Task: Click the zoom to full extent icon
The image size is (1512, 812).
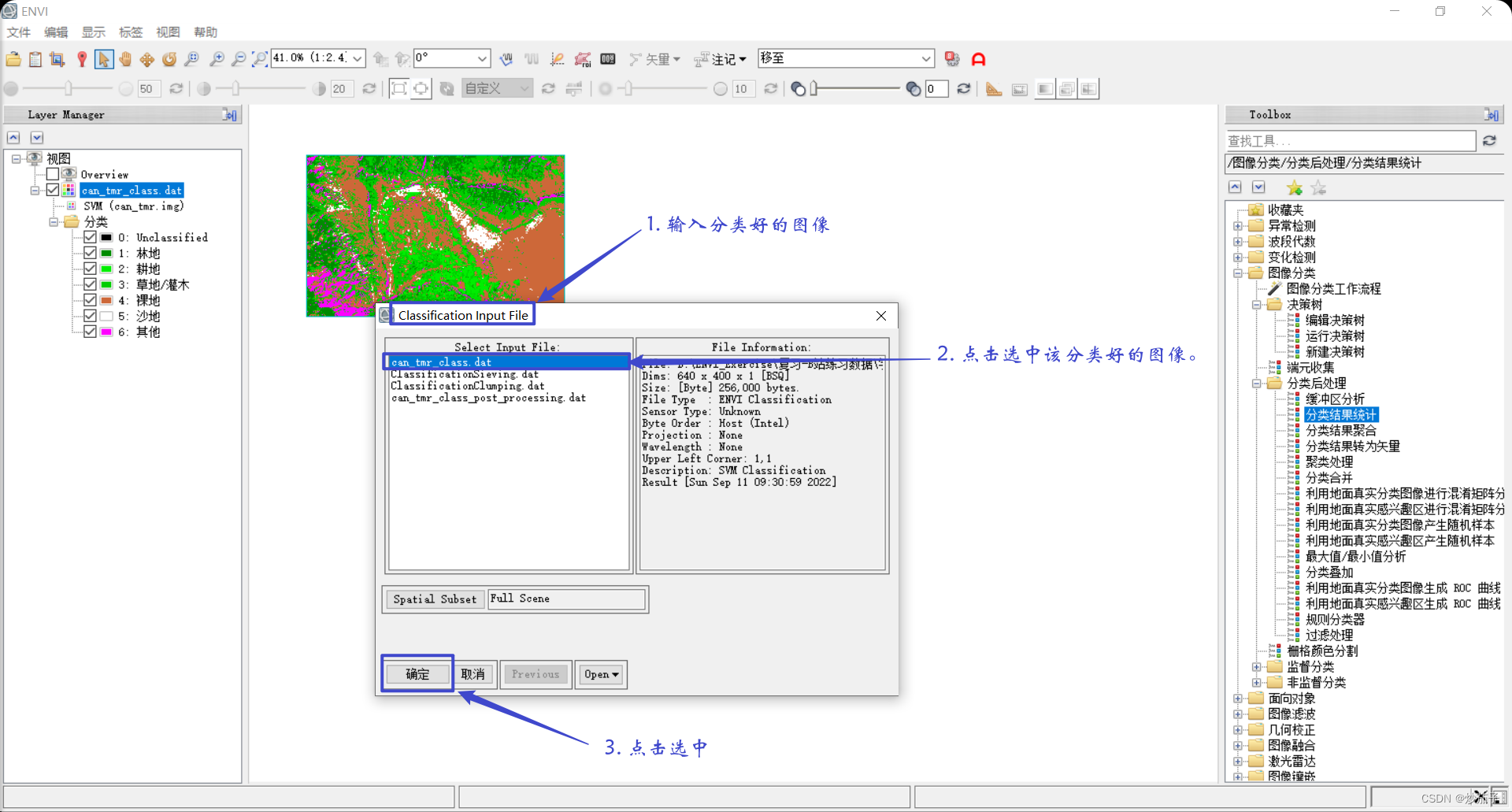Action: click(259, 59)
